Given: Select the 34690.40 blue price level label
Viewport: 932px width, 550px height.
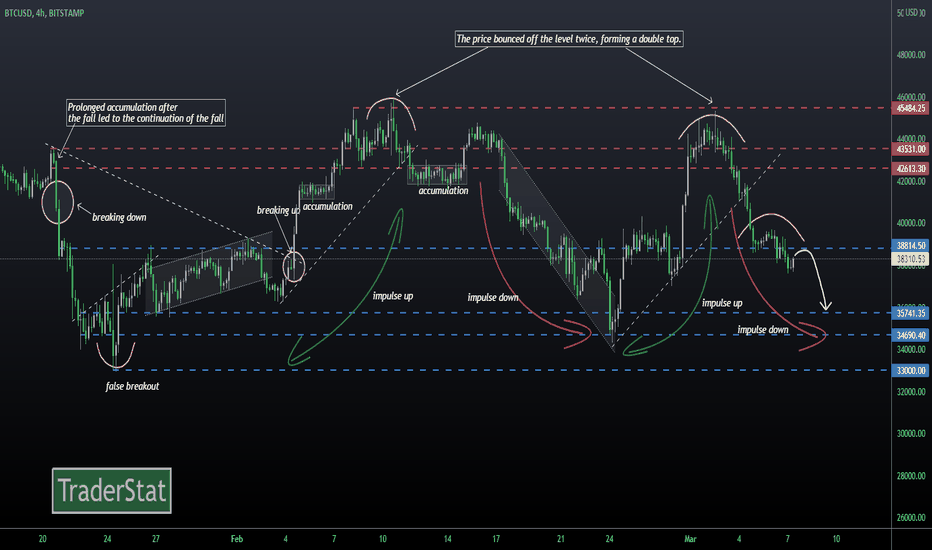Looking at the screenshot, I should pyautogui.click(x=911, y=335).
